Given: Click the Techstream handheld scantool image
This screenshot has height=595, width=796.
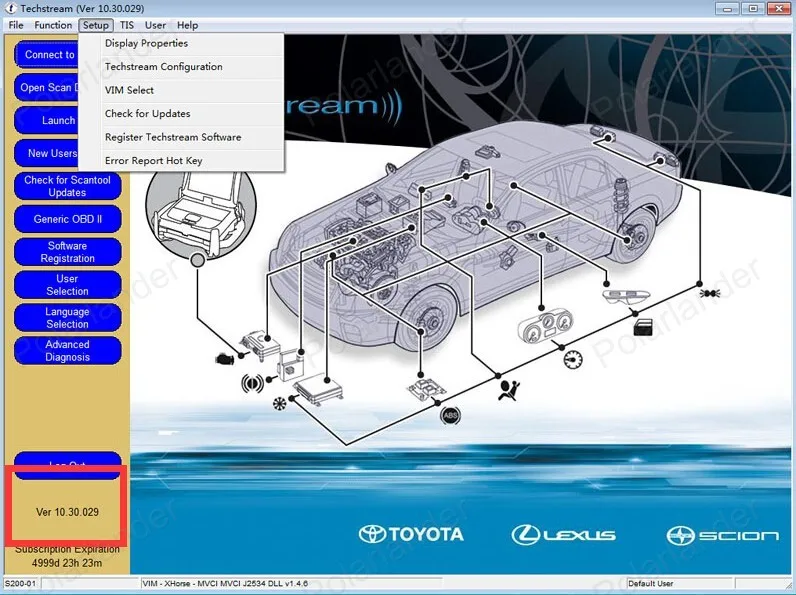Looking at the screenshot, I should pyautogui.click(x=201, y=212).
